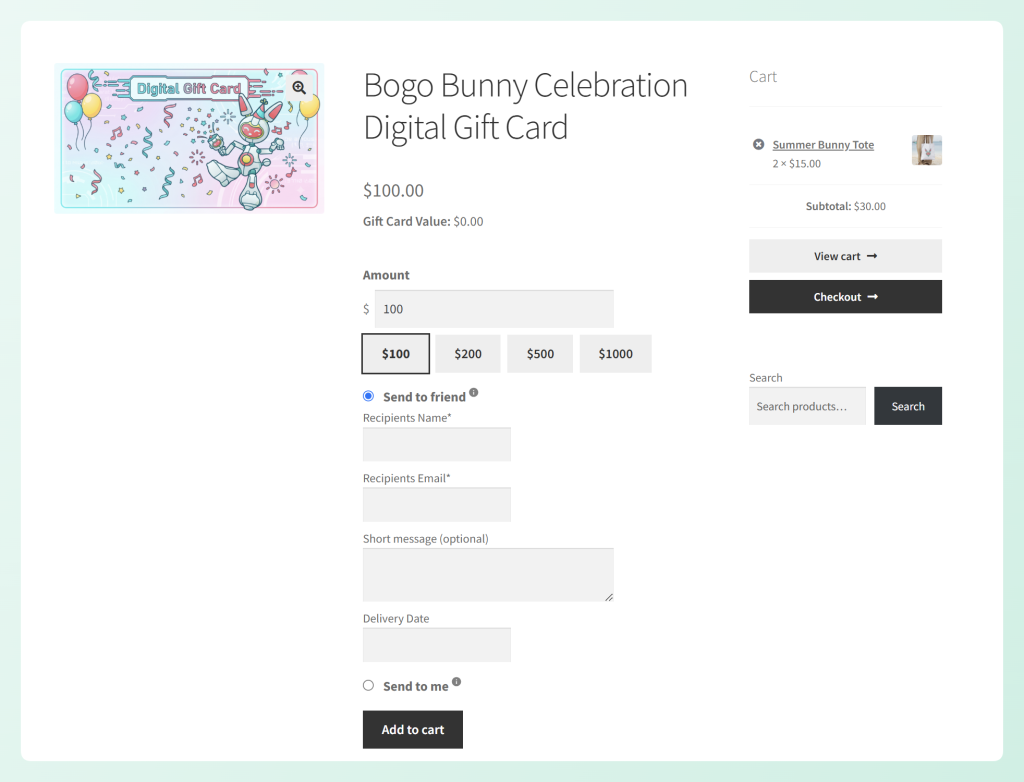Click the product title Bogo Bunny Celebration

click(x=525, y=106)
